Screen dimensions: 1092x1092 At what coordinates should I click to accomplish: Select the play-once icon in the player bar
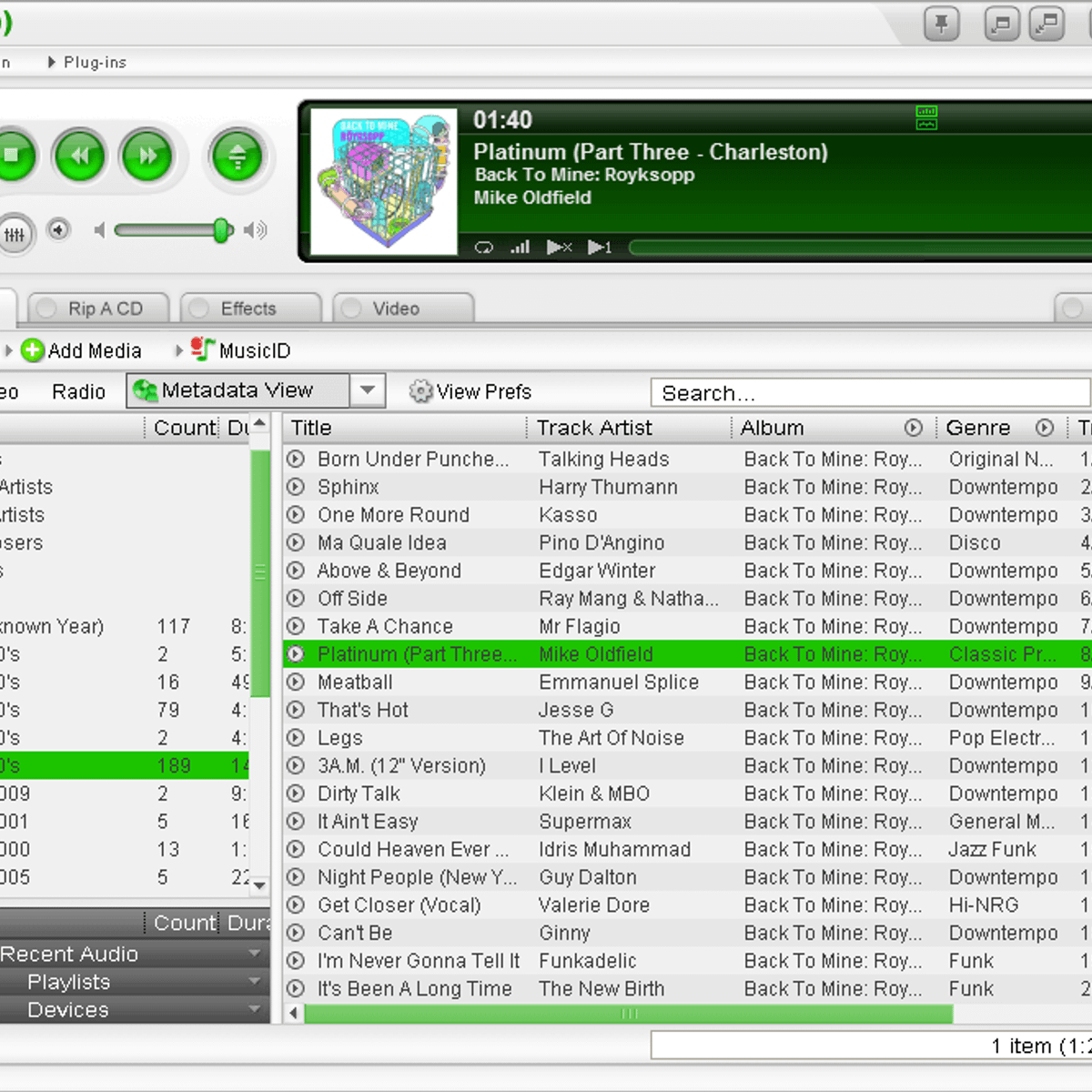coord(600,247)
